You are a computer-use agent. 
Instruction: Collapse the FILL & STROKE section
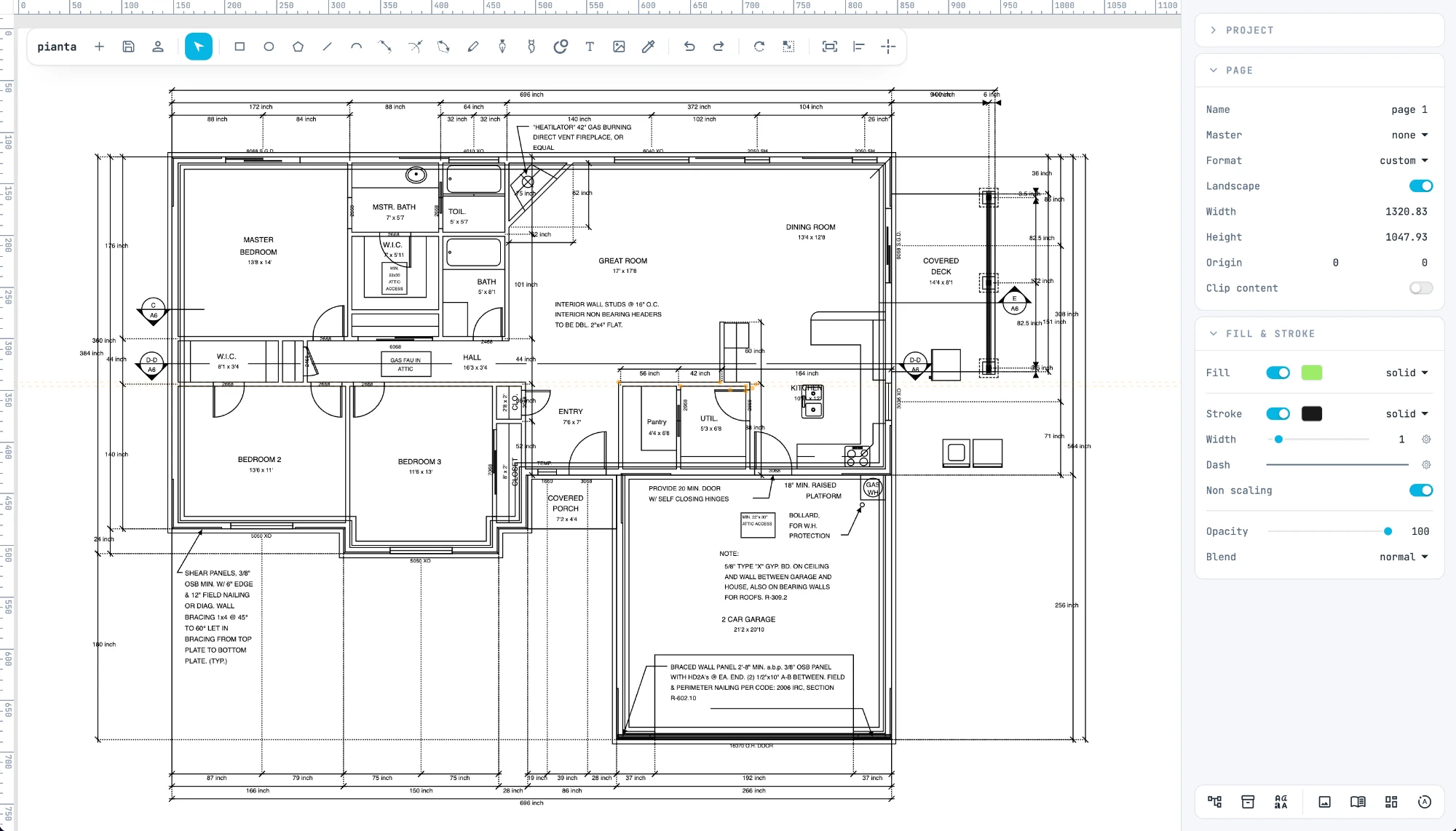point(1319,334)
